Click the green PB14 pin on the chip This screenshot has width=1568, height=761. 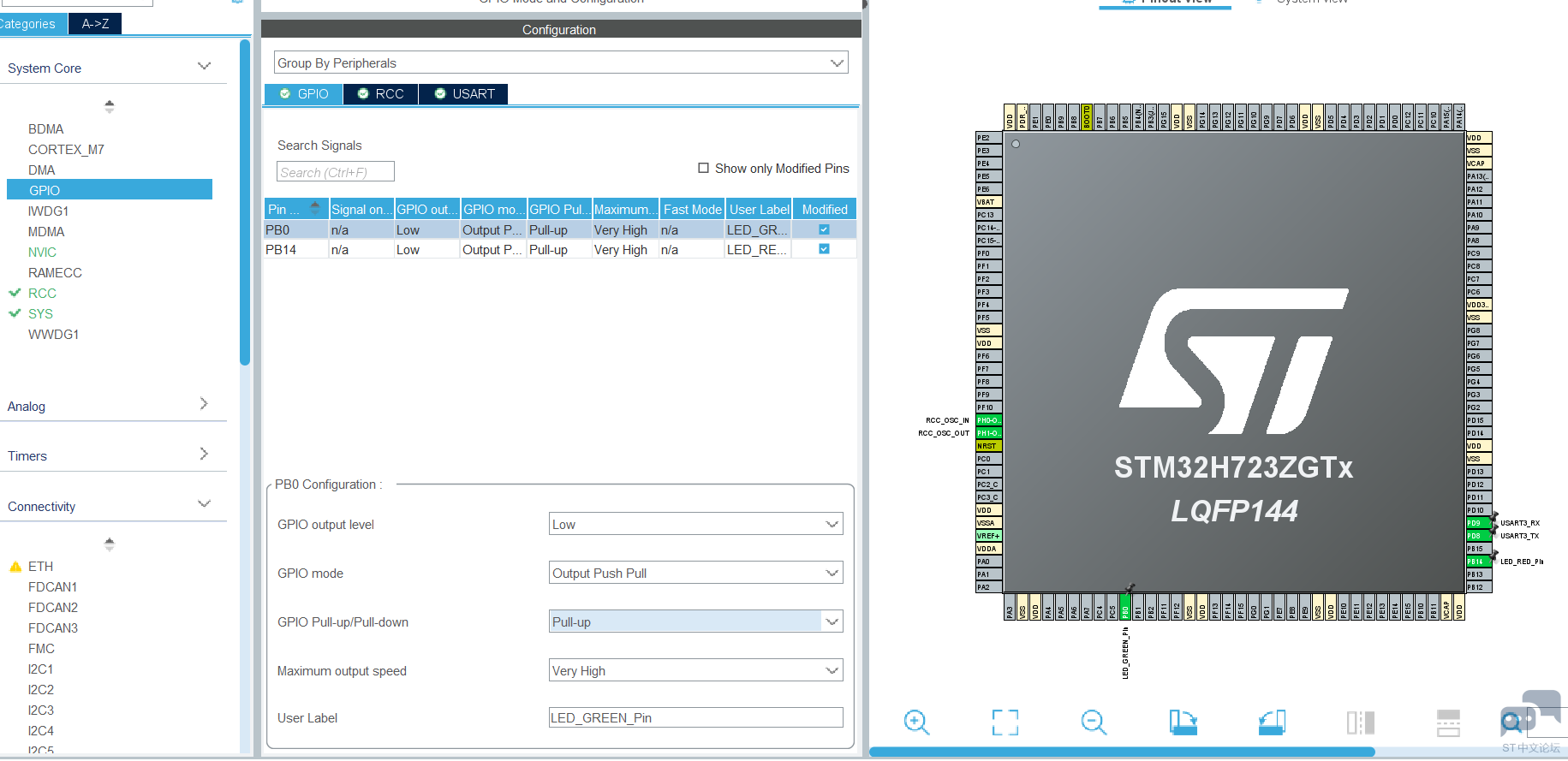point(1479,562)
